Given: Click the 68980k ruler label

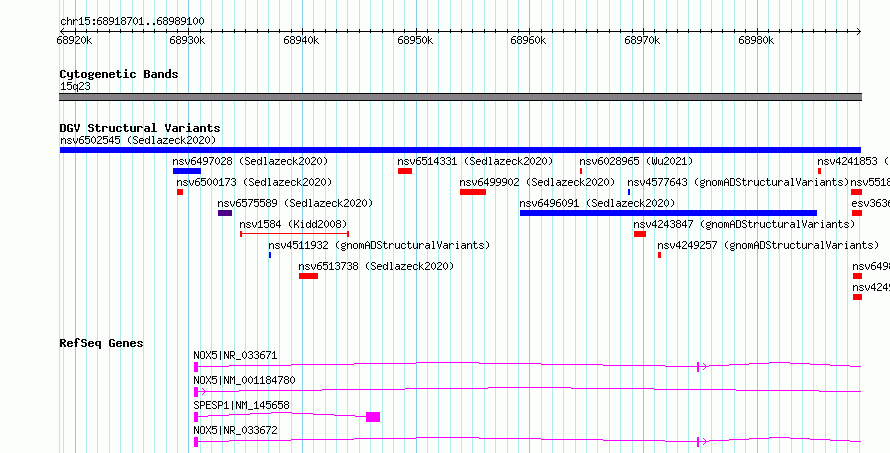Looking at the screenshot, I should (x=756, y=41).
